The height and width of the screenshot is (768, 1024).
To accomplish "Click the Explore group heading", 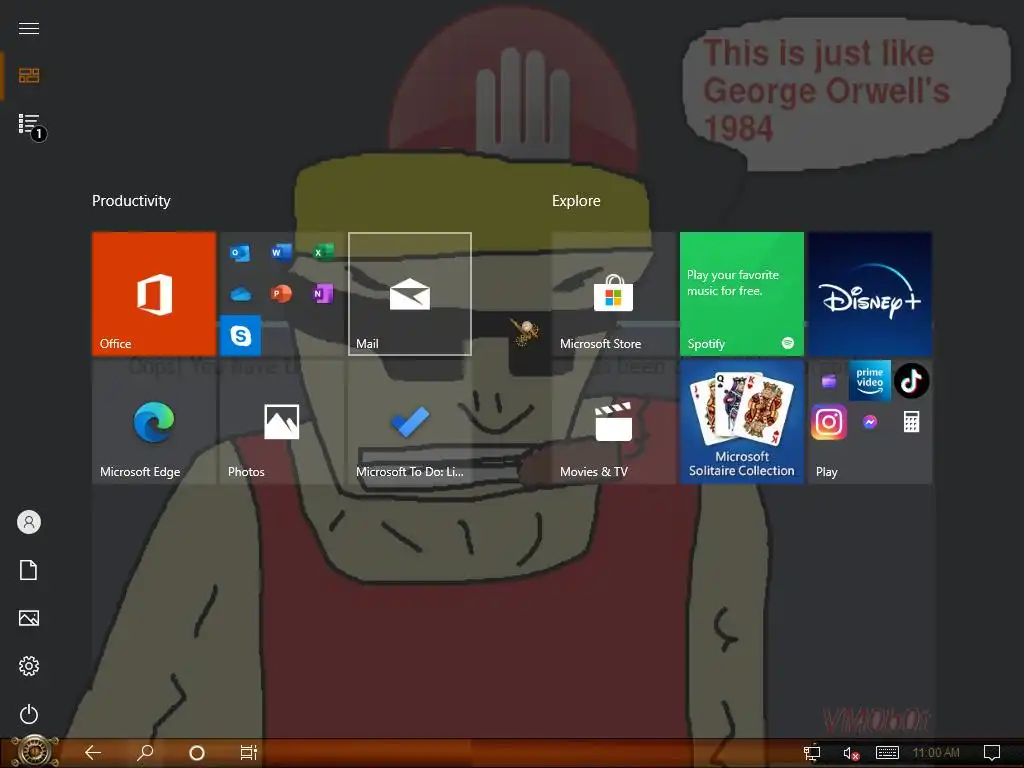I will tap(576, 200).
